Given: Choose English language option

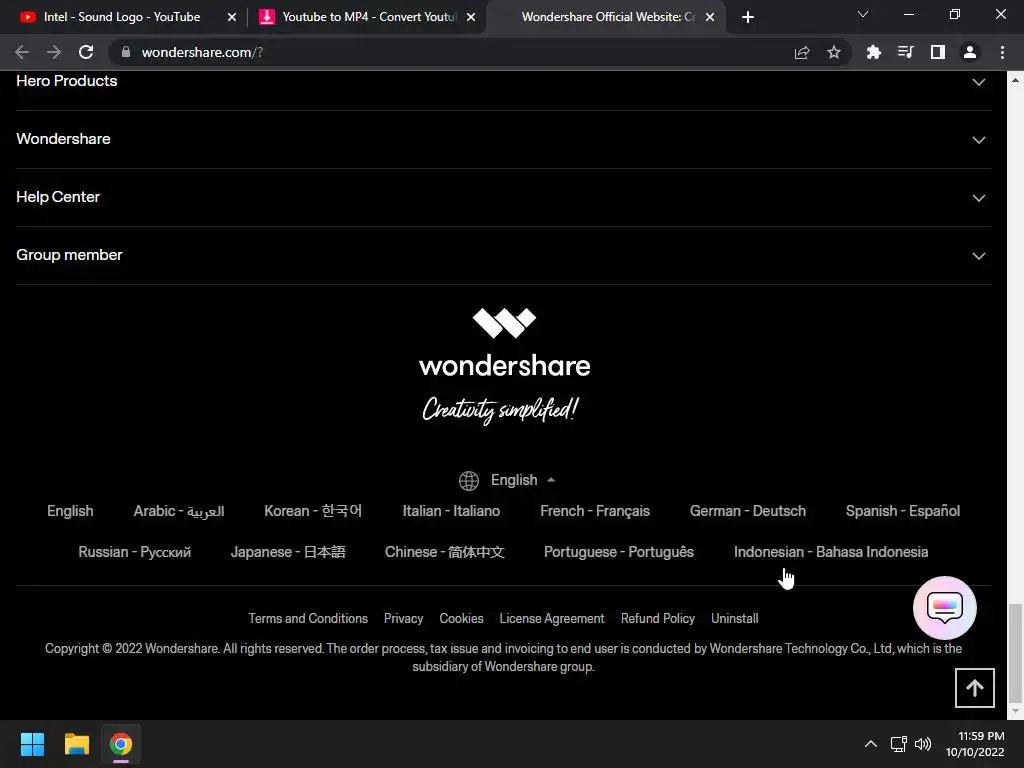Looking at the screenshot, I should (x=70, y=511).
